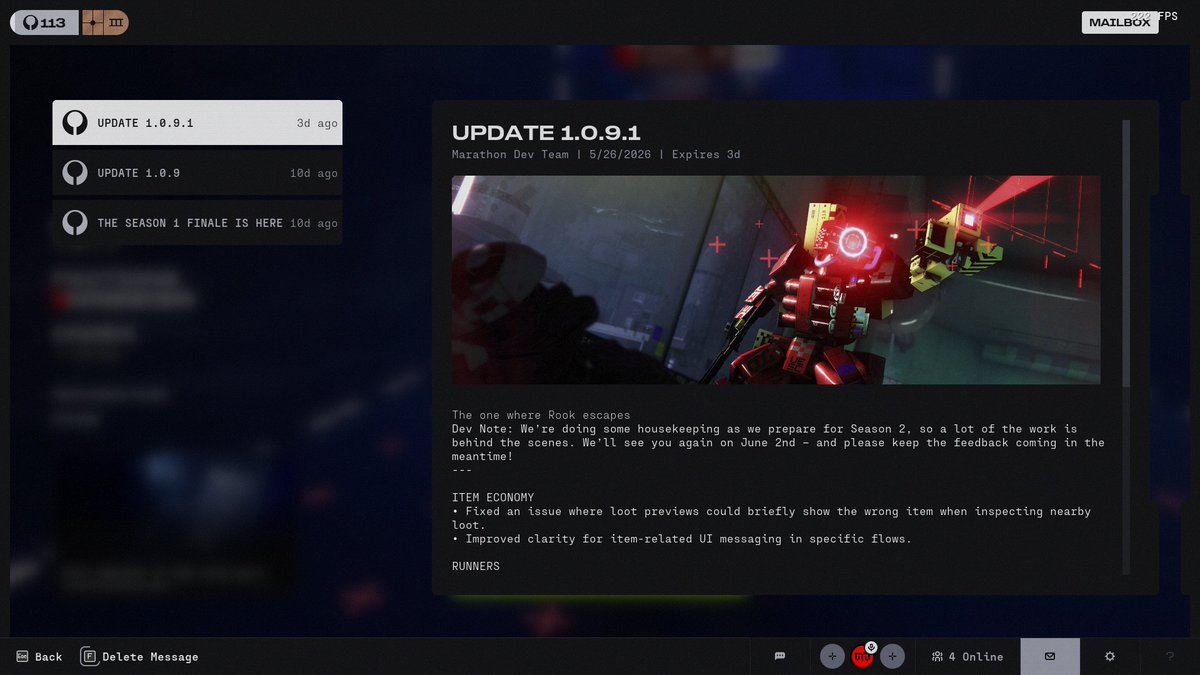Screen dimensions: 1200x675
Task: Open THE SEASON 1 FINALE IS HERE message
Action: [197, 223]
